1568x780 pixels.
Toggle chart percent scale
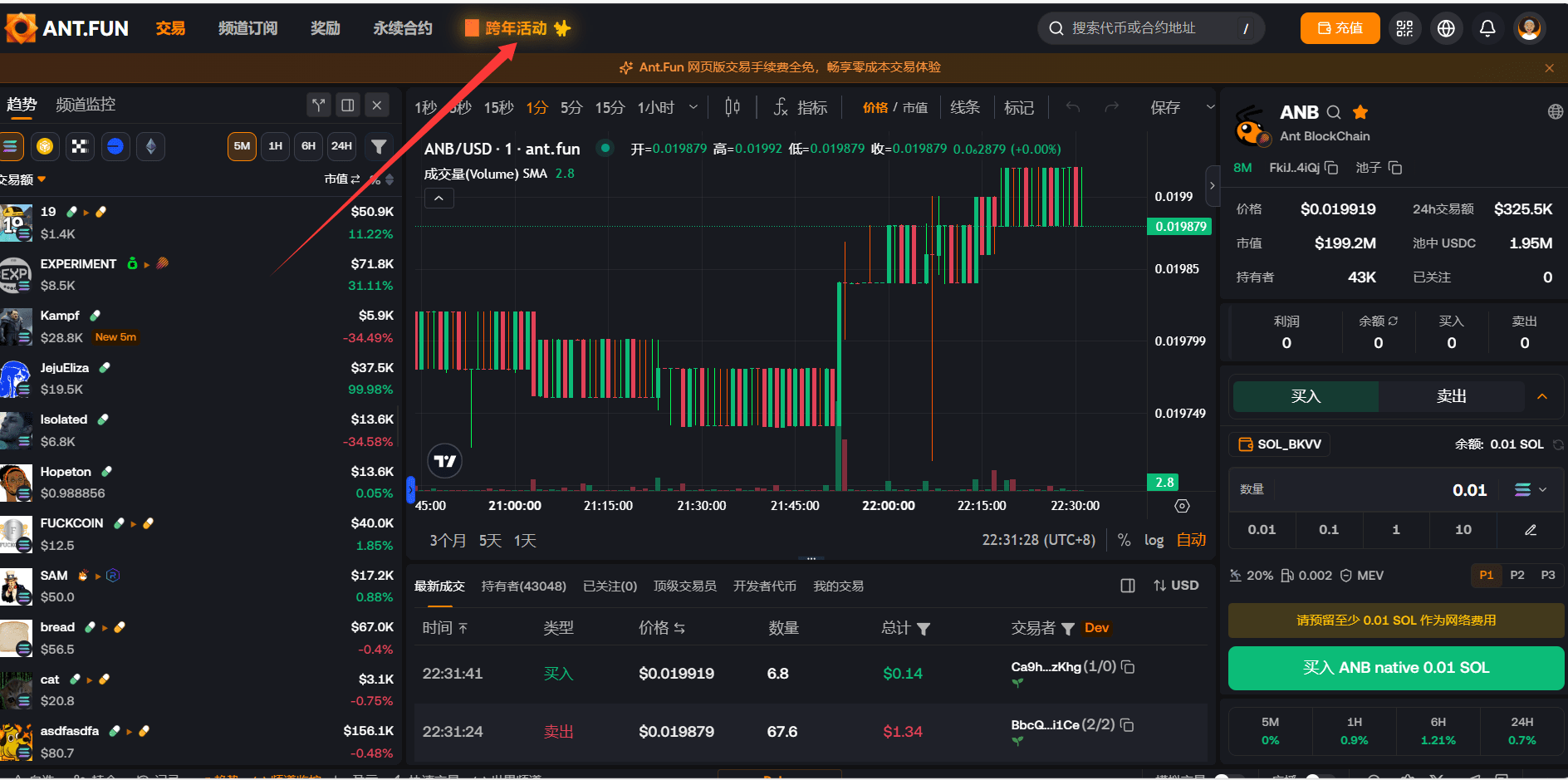point(1124,540)
